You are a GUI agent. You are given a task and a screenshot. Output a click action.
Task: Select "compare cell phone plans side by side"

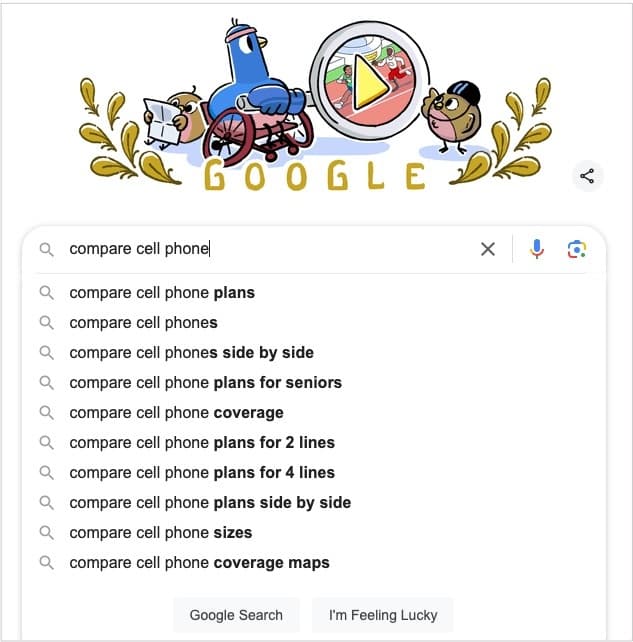coord(210,503)
